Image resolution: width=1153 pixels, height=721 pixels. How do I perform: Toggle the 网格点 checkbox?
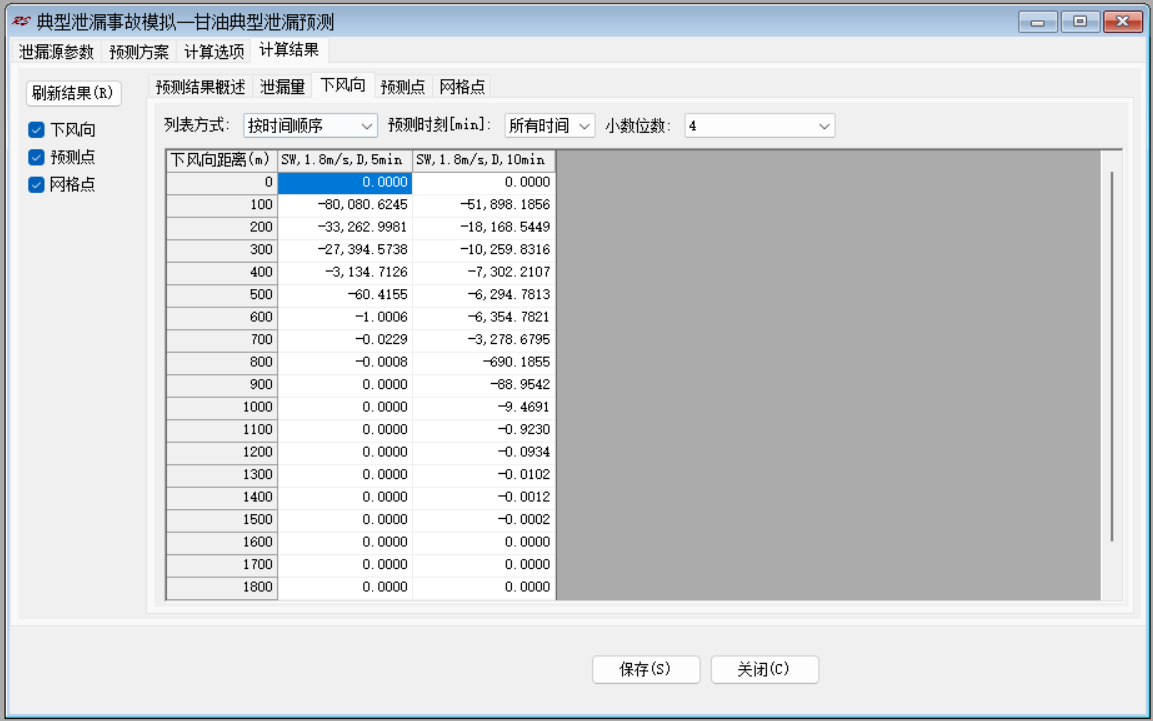coord(36,184)
